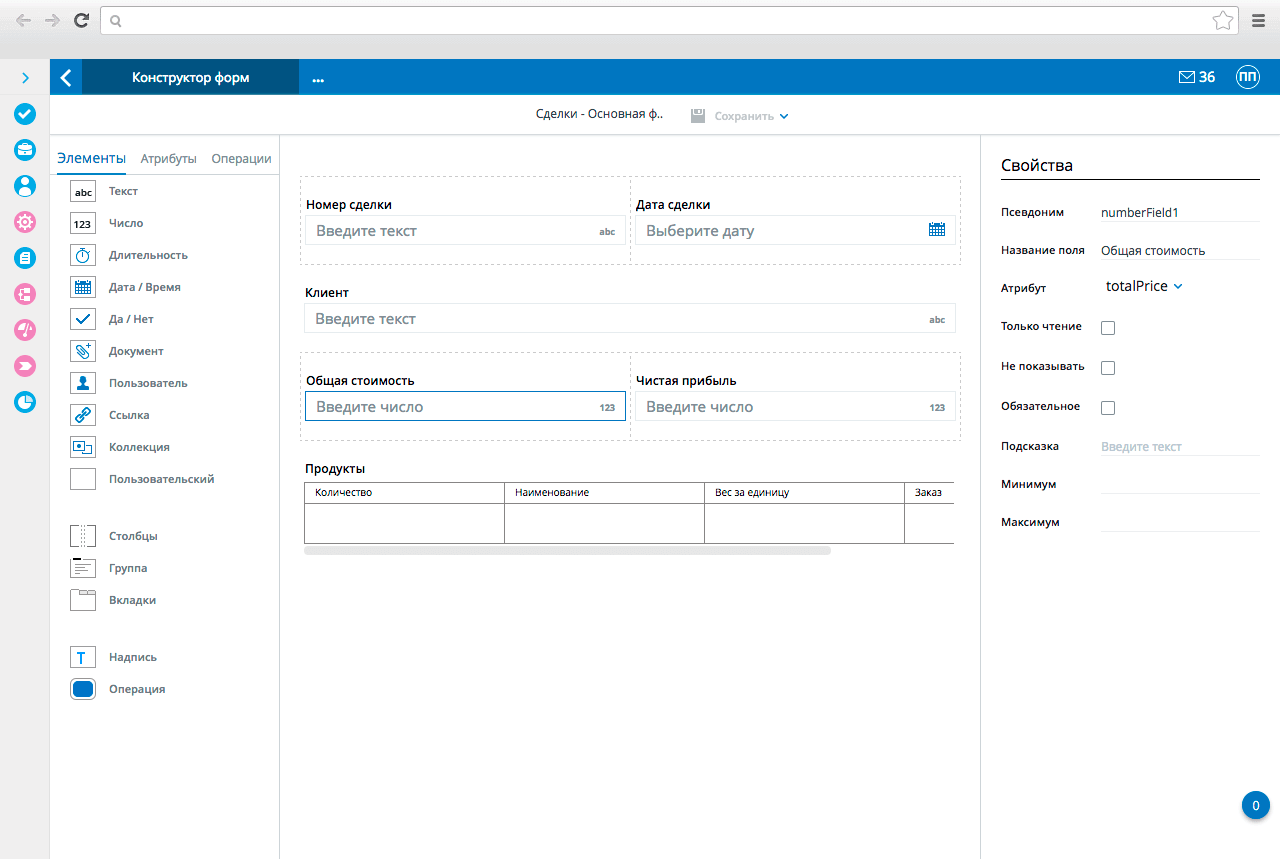Viewport: 1280px width, 859px height.
Task: Open the document icon in sidebar
Action: click(25, 258)
